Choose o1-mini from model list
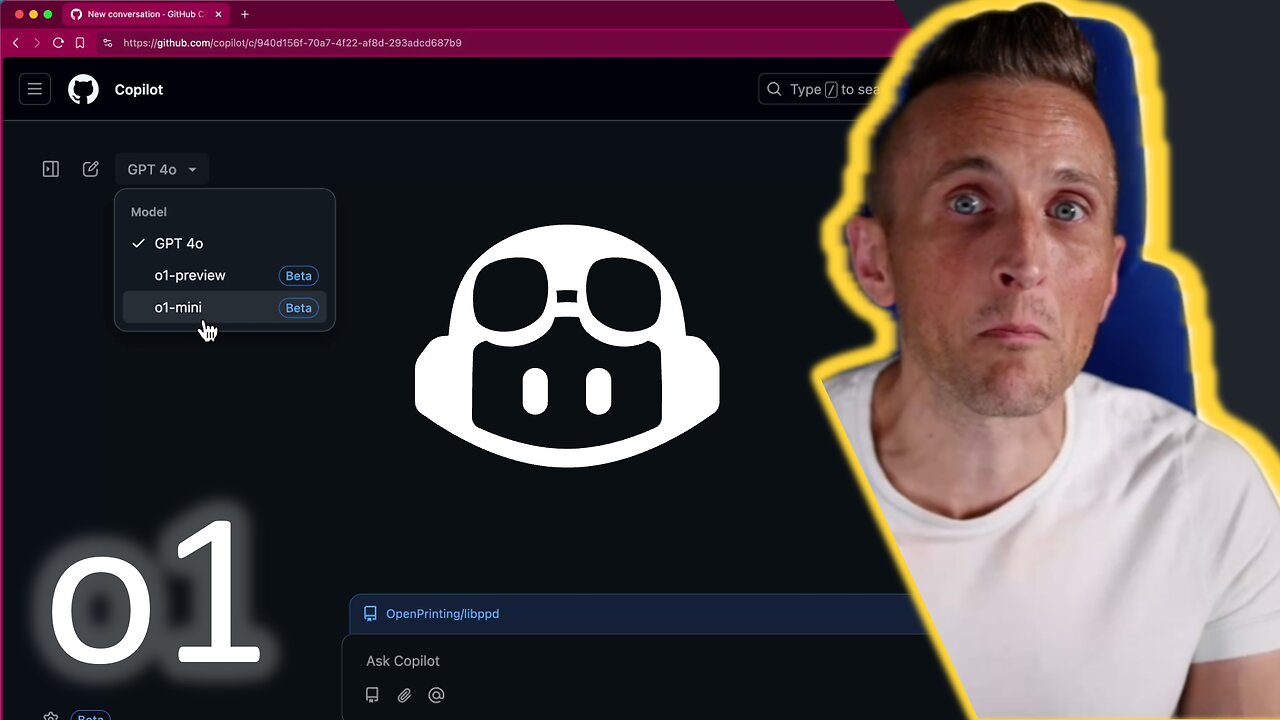The height and width of the screenshot is (720, 1280). [225, 307]
